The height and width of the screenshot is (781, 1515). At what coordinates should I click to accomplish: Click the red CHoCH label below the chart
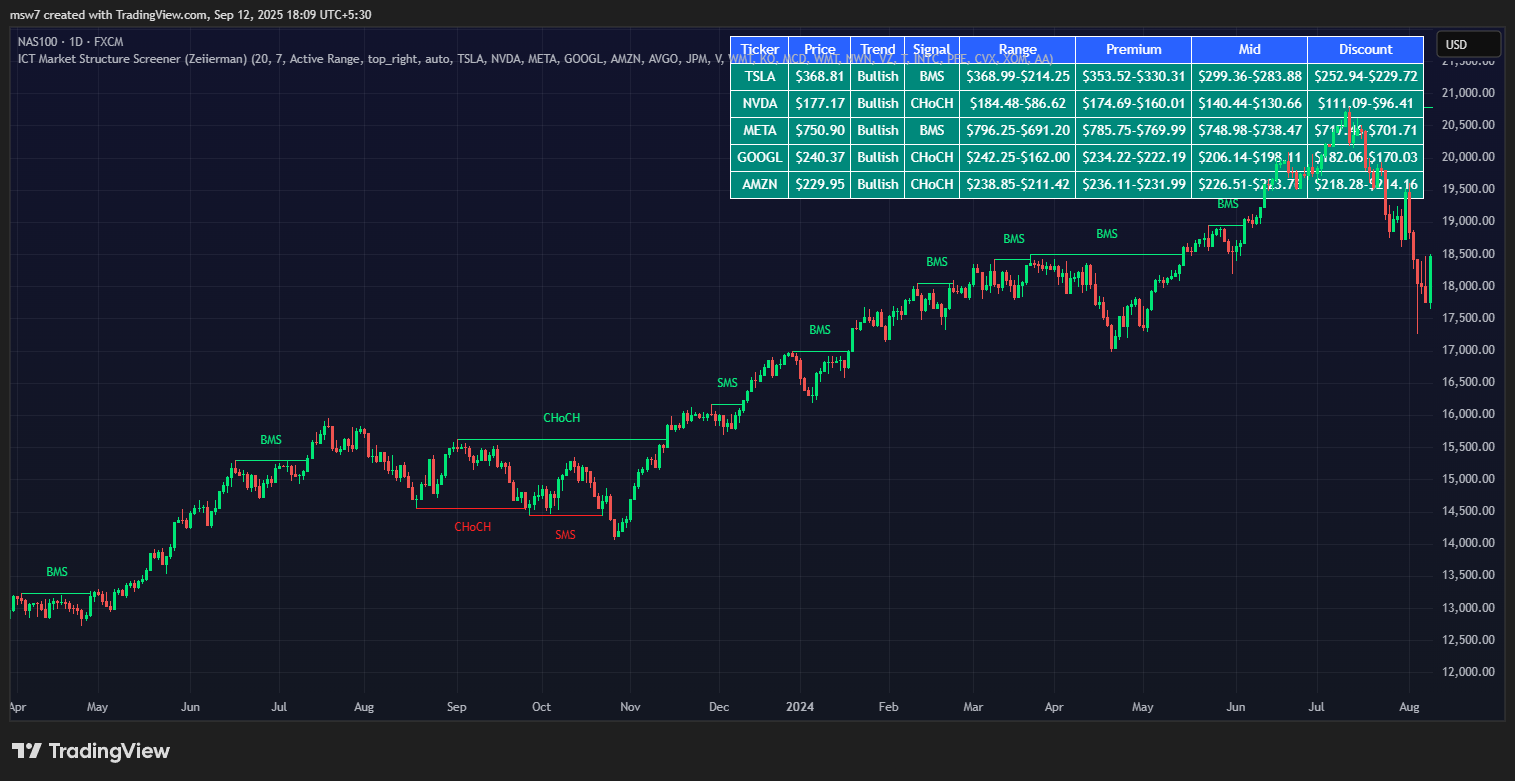(471, 526)
